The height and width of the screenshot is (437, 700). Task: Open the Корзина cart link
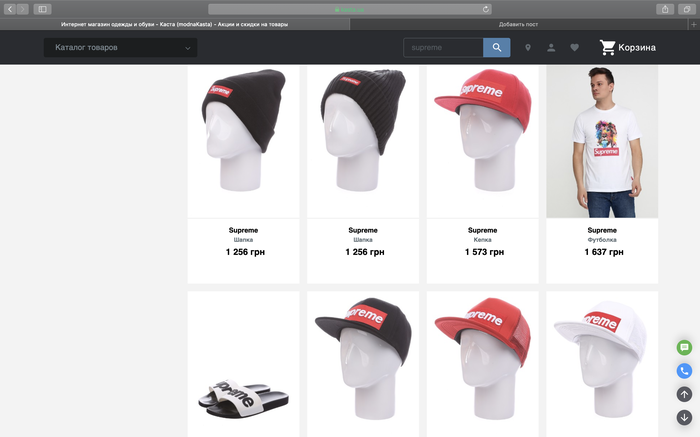click(x=637, y=47)
